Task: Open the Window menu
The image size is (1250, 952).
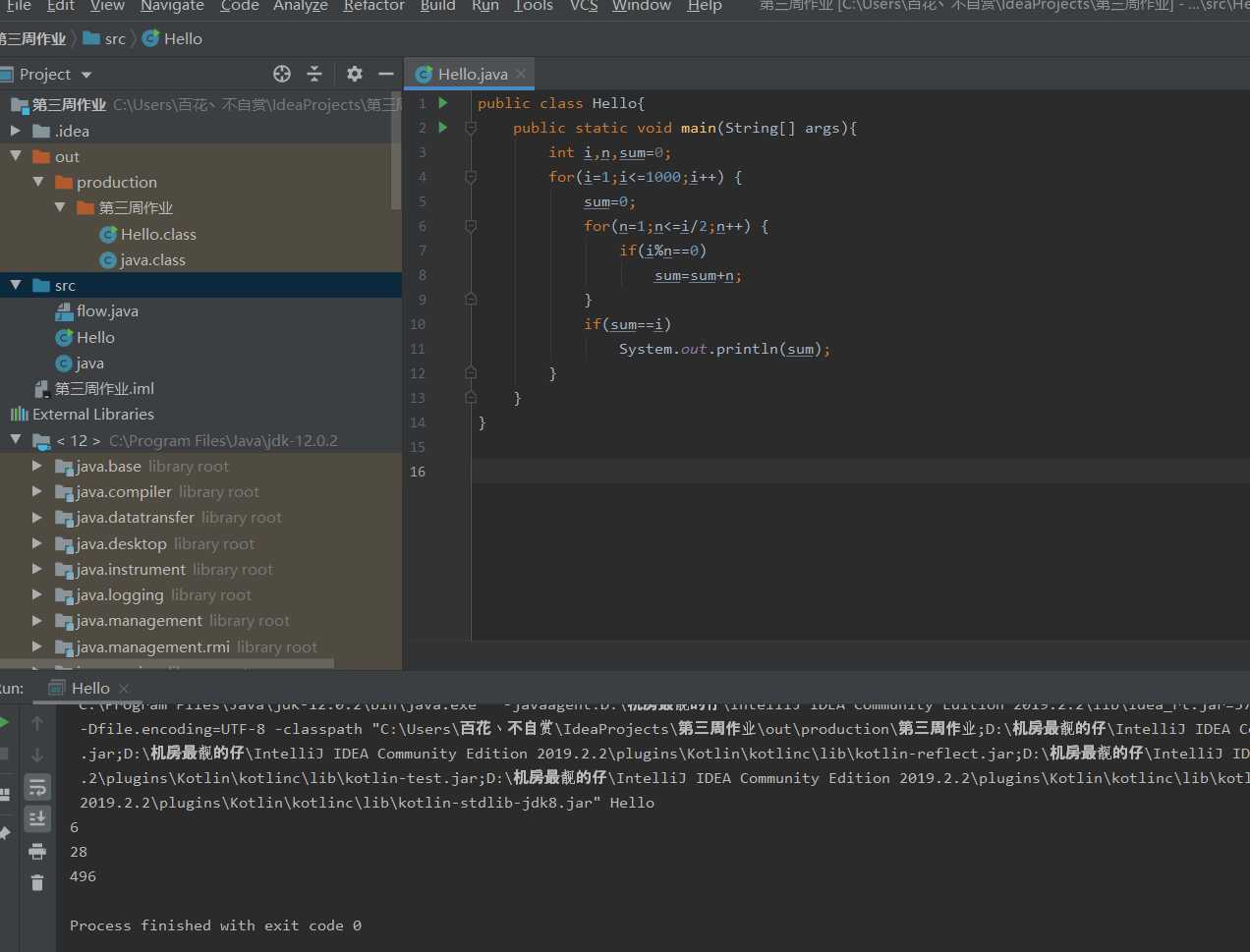Action: [641, 6]
